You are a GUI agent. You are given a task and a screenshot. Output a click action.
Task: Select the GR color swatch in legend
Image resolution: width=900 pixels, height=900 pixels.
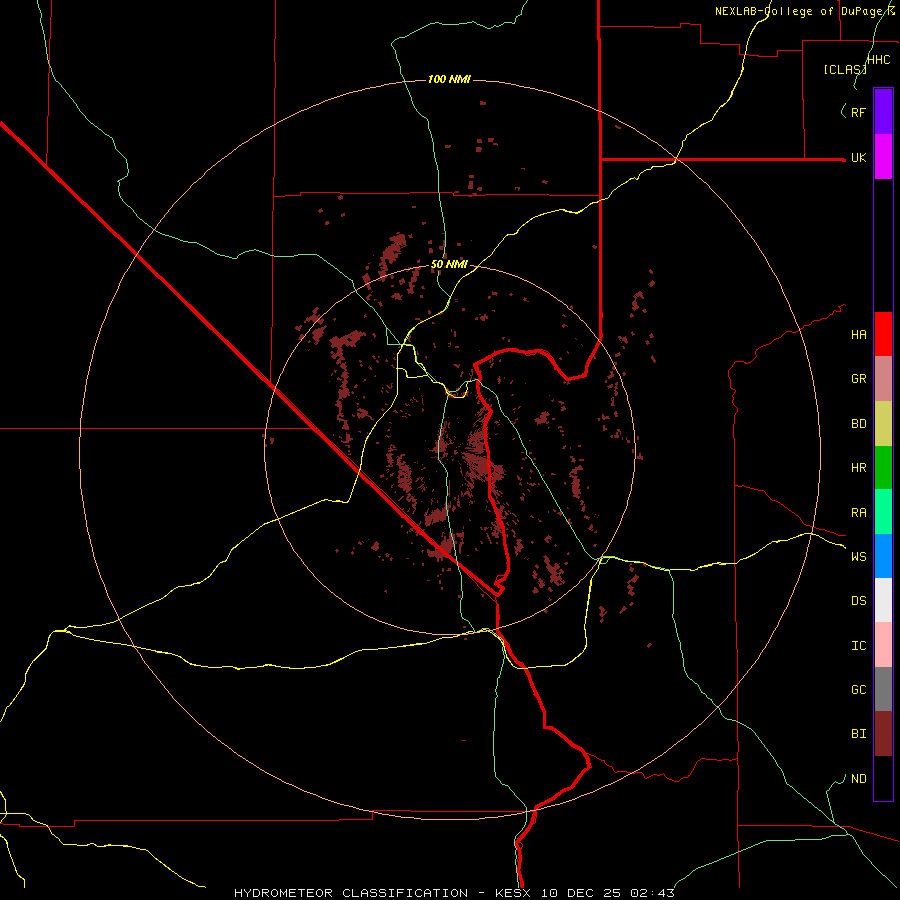(x=883, y=378)
